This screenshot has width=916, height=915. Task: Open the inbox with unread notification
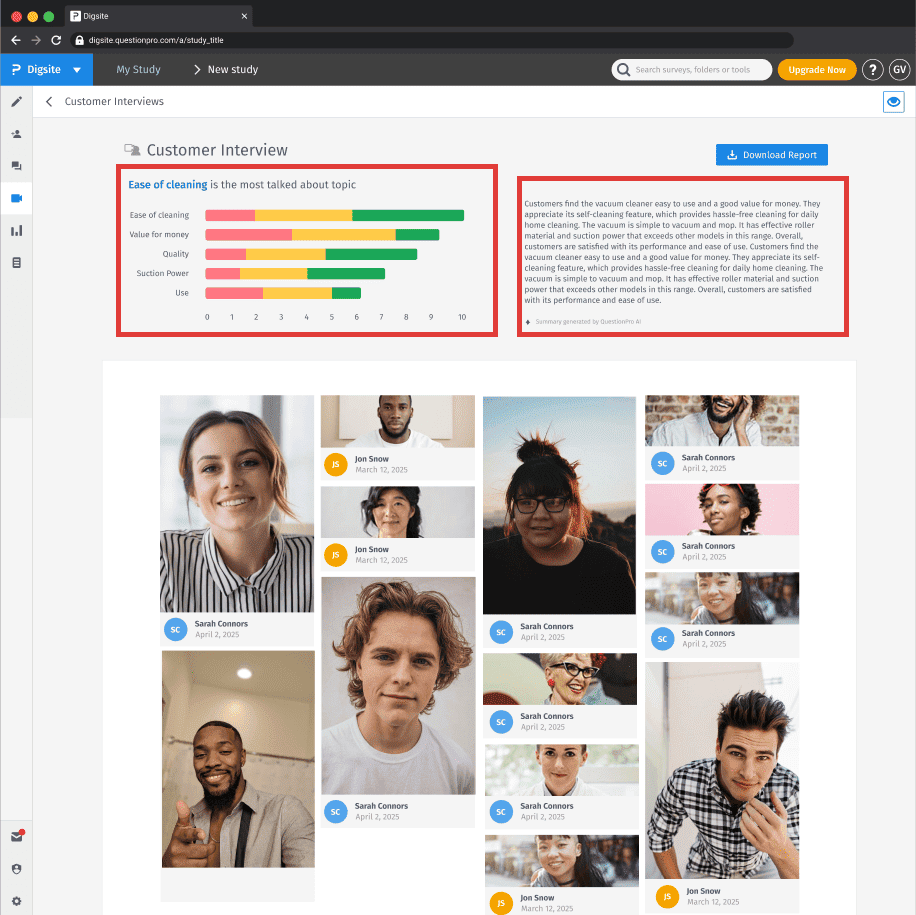click(x=15, y=836)
